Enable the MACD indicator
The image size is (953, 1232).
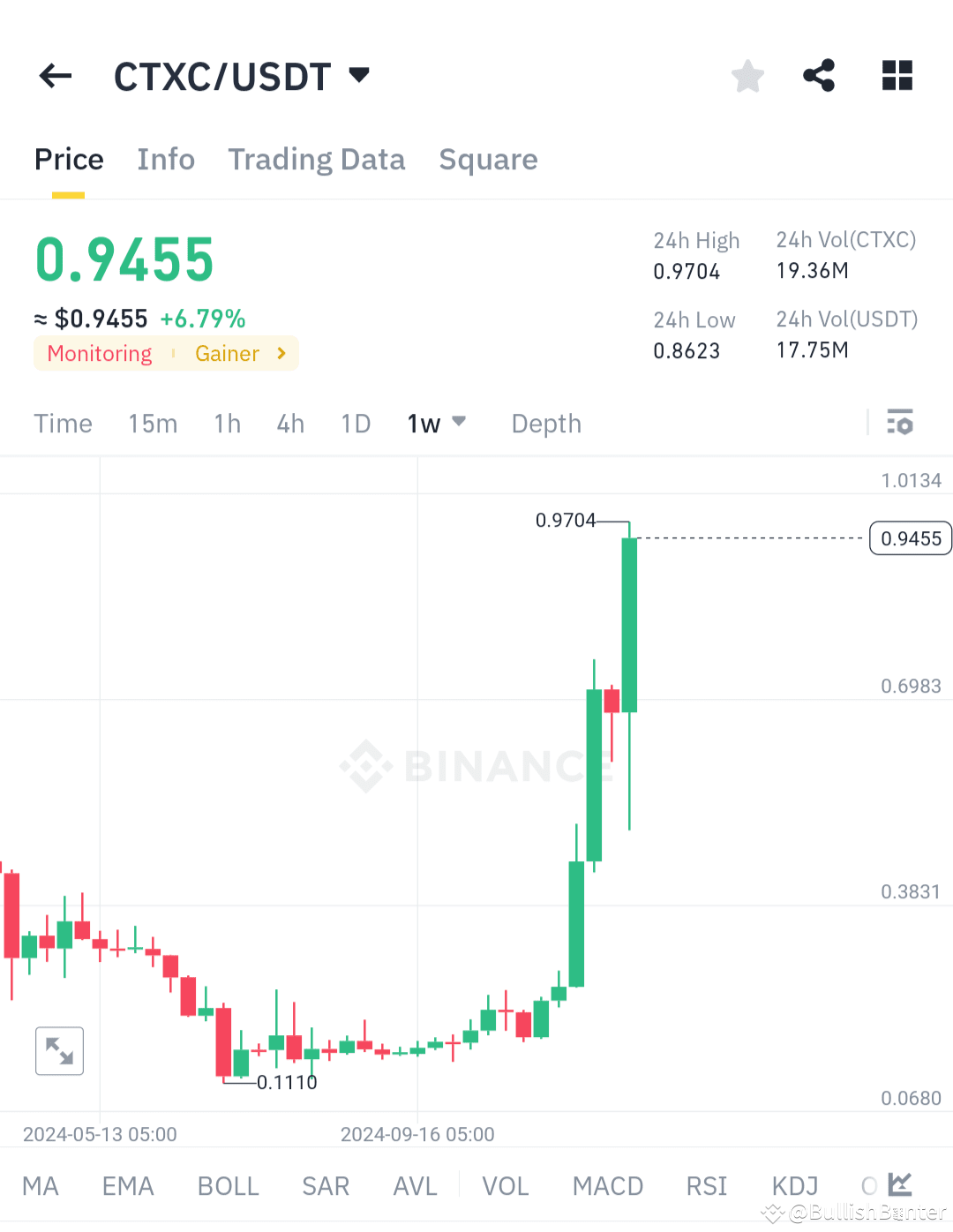[x=607, y=1186]
